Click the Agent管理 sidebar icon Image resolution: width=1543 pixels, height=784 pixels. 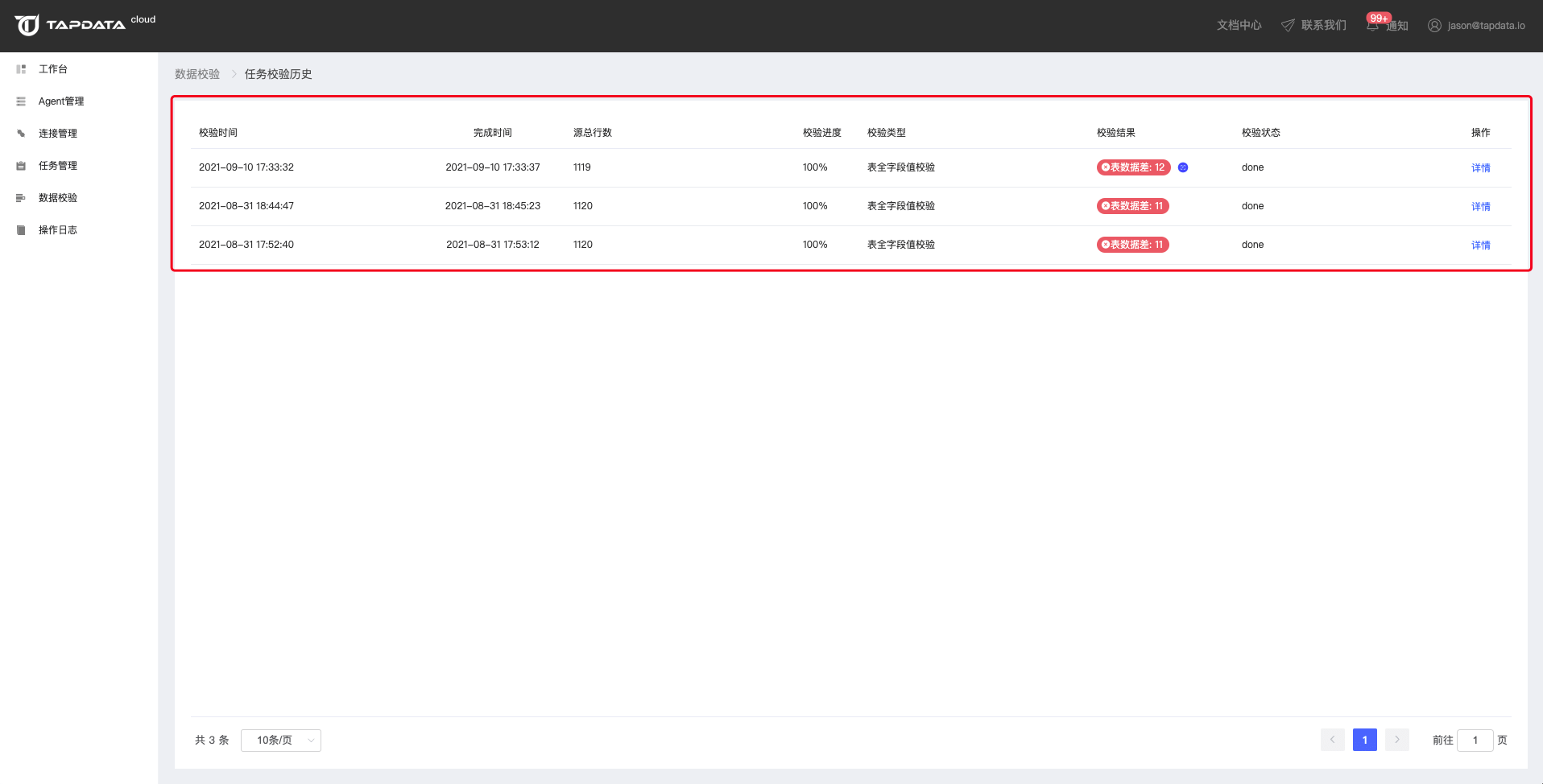(x=21, y=101)
